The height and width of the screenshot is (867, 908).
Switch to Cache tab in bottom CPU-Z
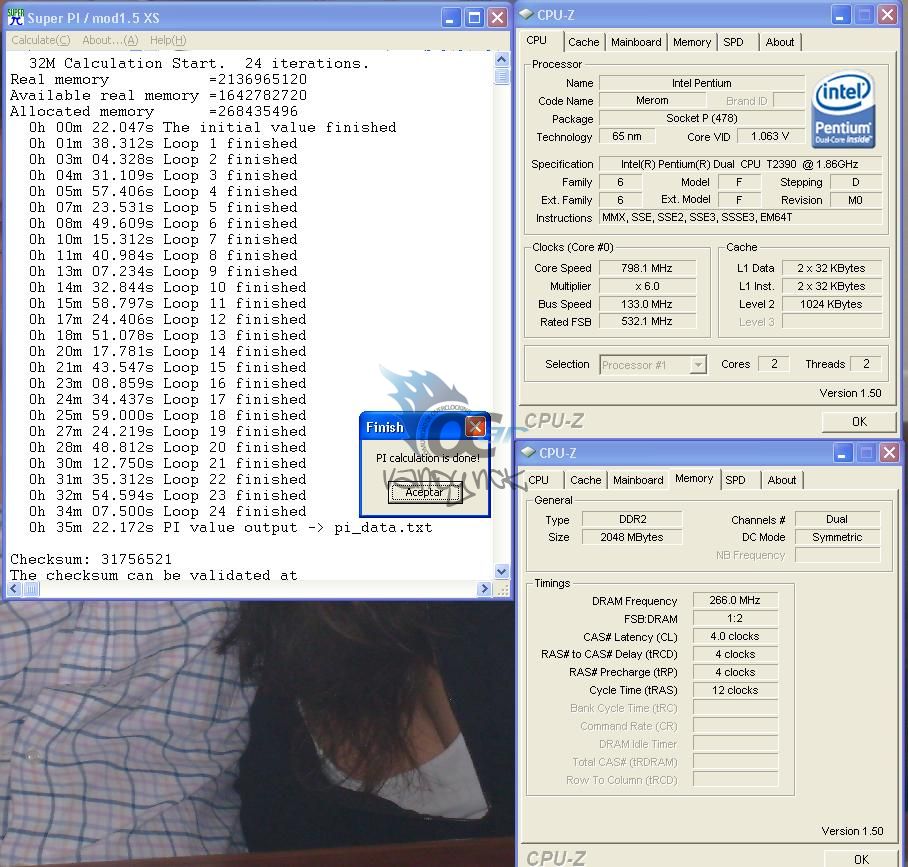click(x=585, y=480)
